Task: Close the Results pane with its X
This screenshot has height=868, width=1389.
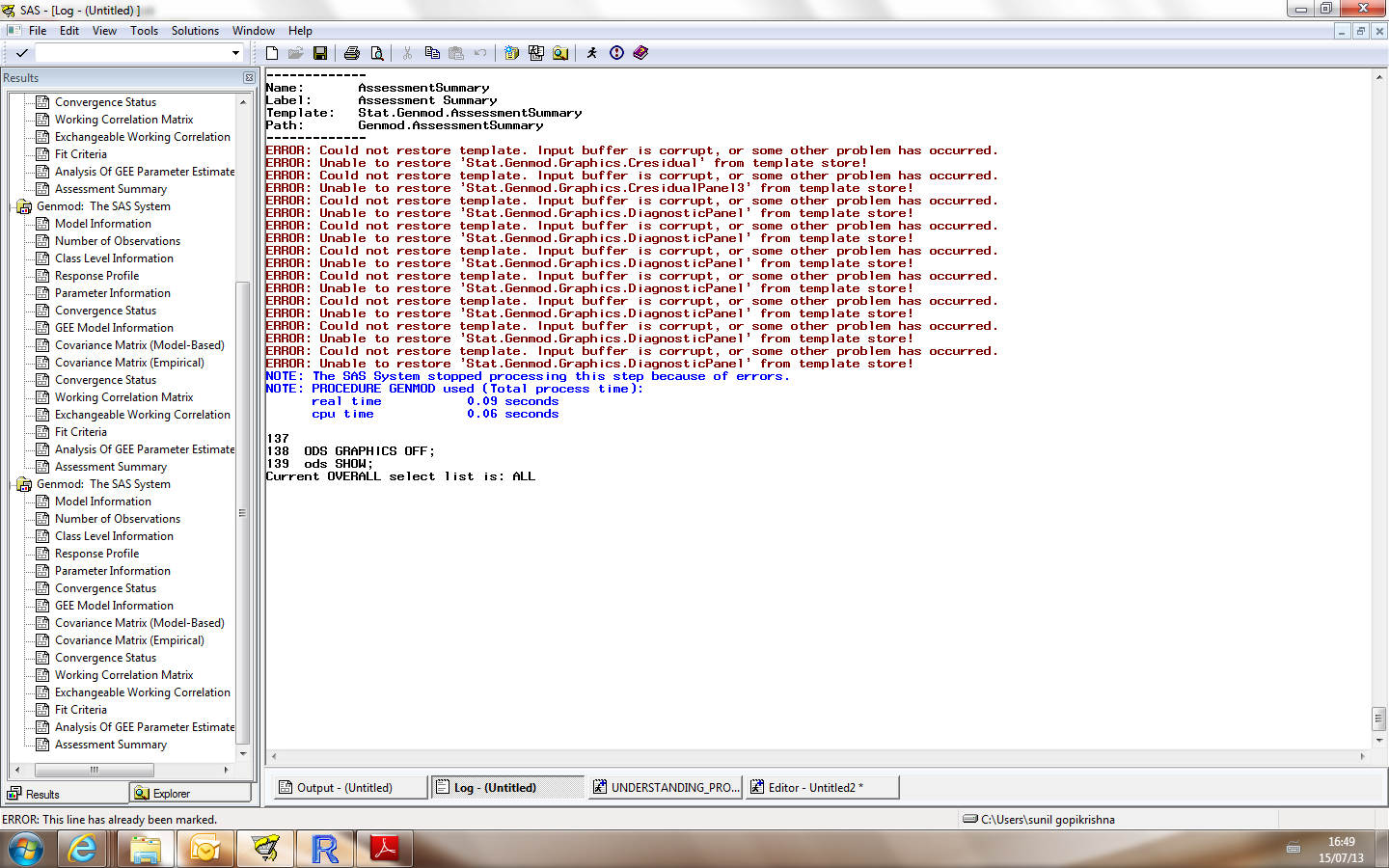Action: (249, 78)
